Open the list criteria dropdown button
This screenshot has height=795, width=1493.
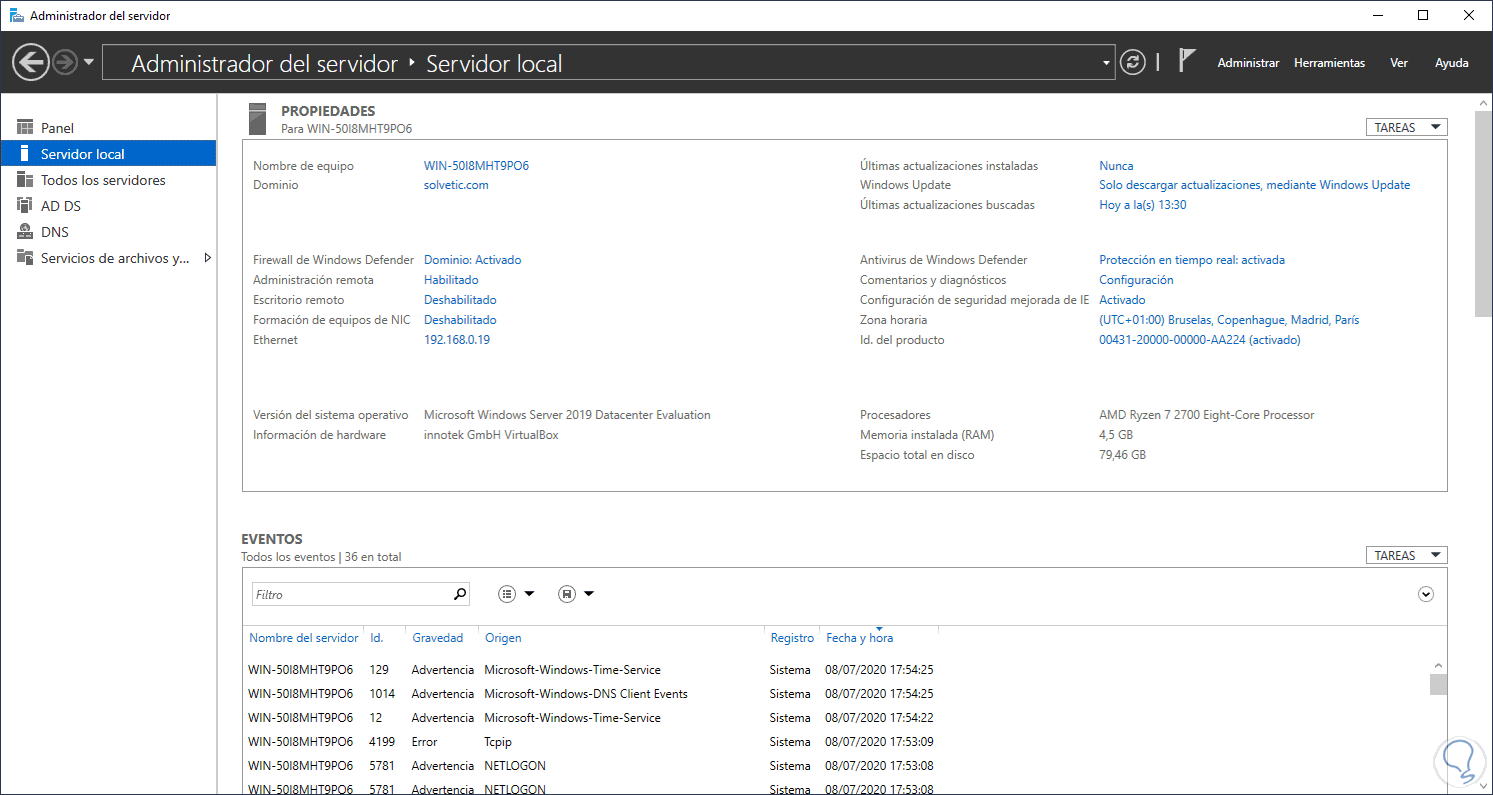point(516,594)
